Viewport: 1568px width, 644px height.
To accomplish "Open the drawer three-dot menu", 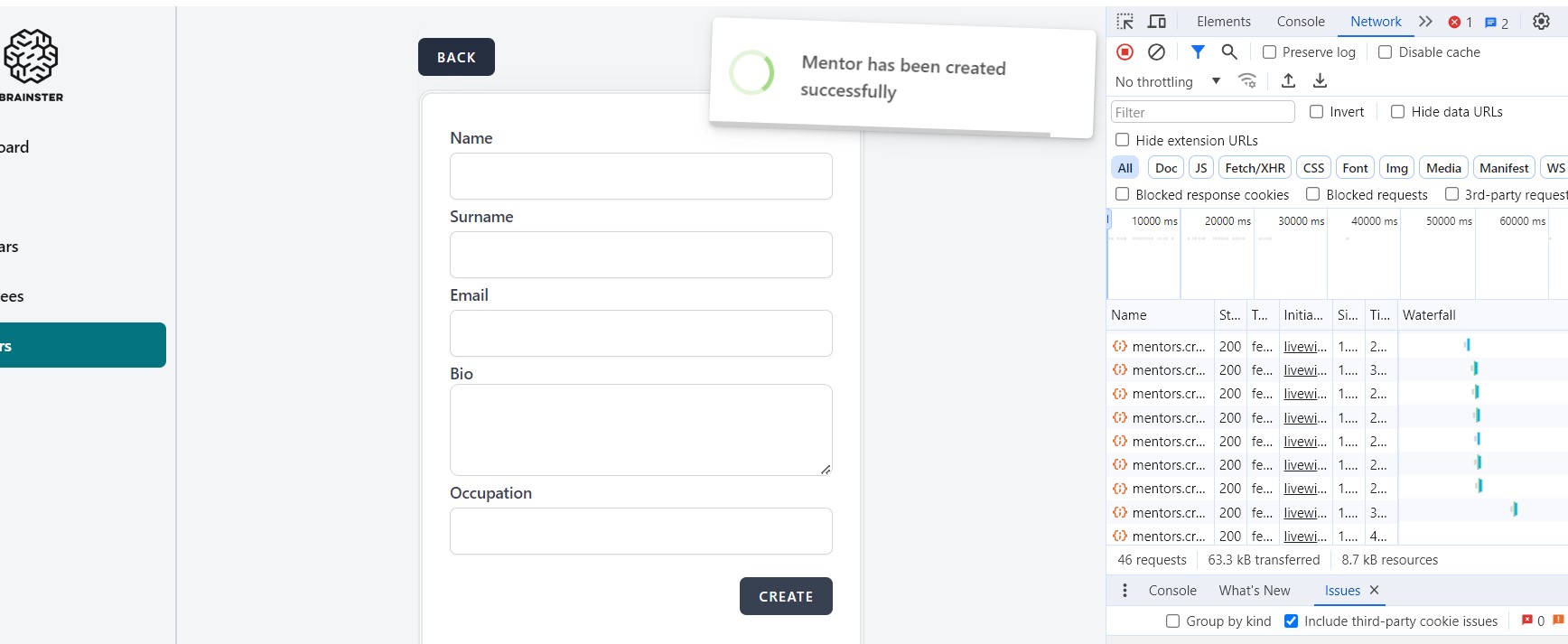I will pyautogui.click(x=1125, y=591).
